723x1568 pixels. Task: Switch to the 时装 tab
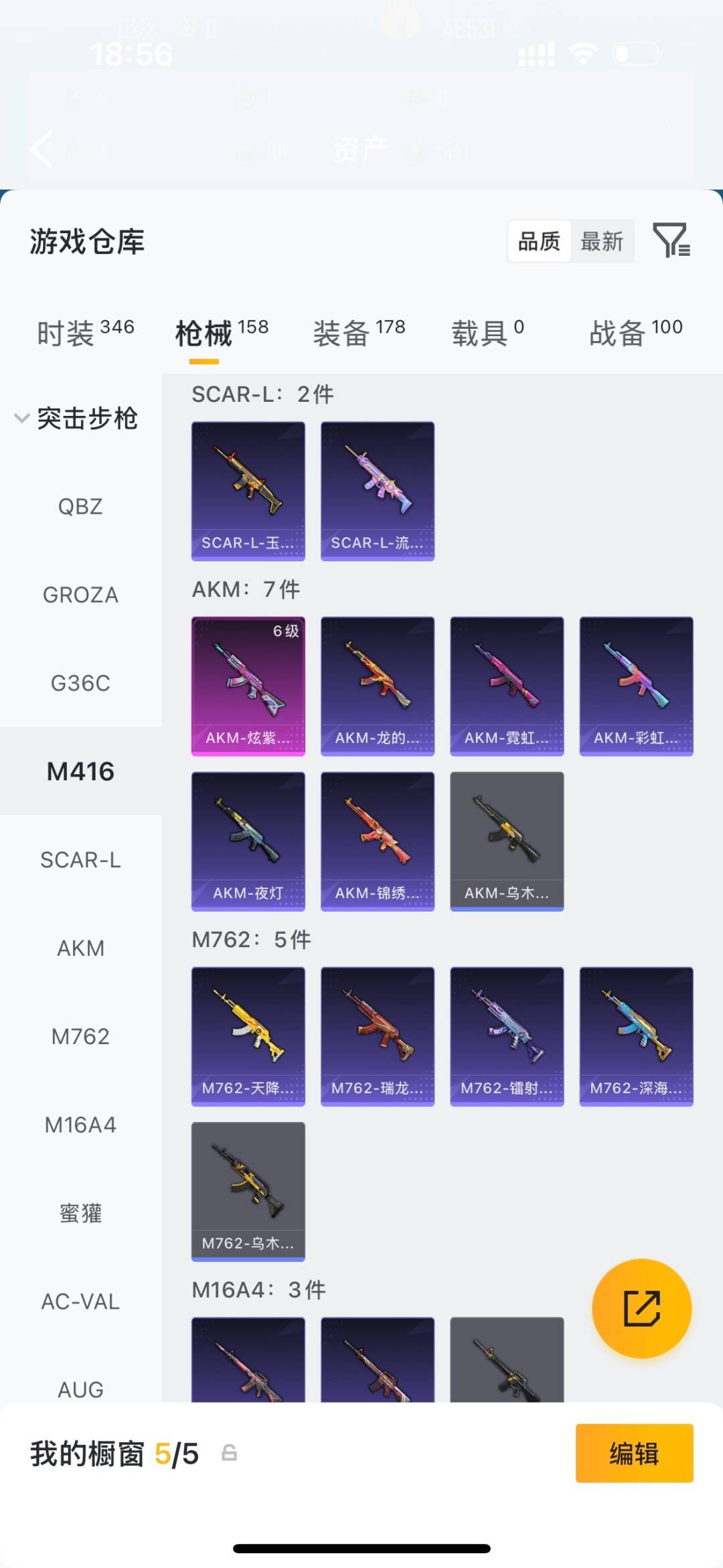pyautogui.click(x=86, y=332)
